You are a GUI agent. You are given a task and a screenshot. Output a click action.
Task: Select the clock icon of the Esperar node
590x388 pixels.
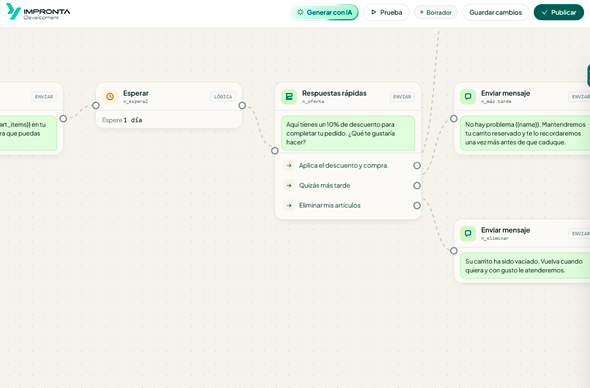[110, 97]
